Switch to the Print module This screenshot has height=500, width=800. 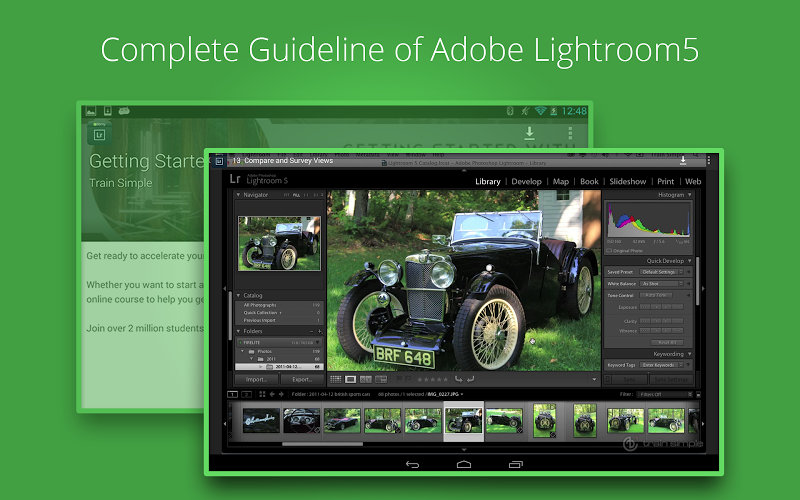pos(665,182)
